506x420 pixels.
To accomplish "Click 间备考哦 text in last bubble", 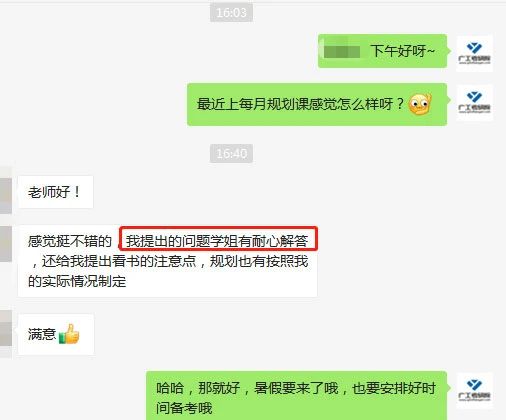I will coord(184,408).
